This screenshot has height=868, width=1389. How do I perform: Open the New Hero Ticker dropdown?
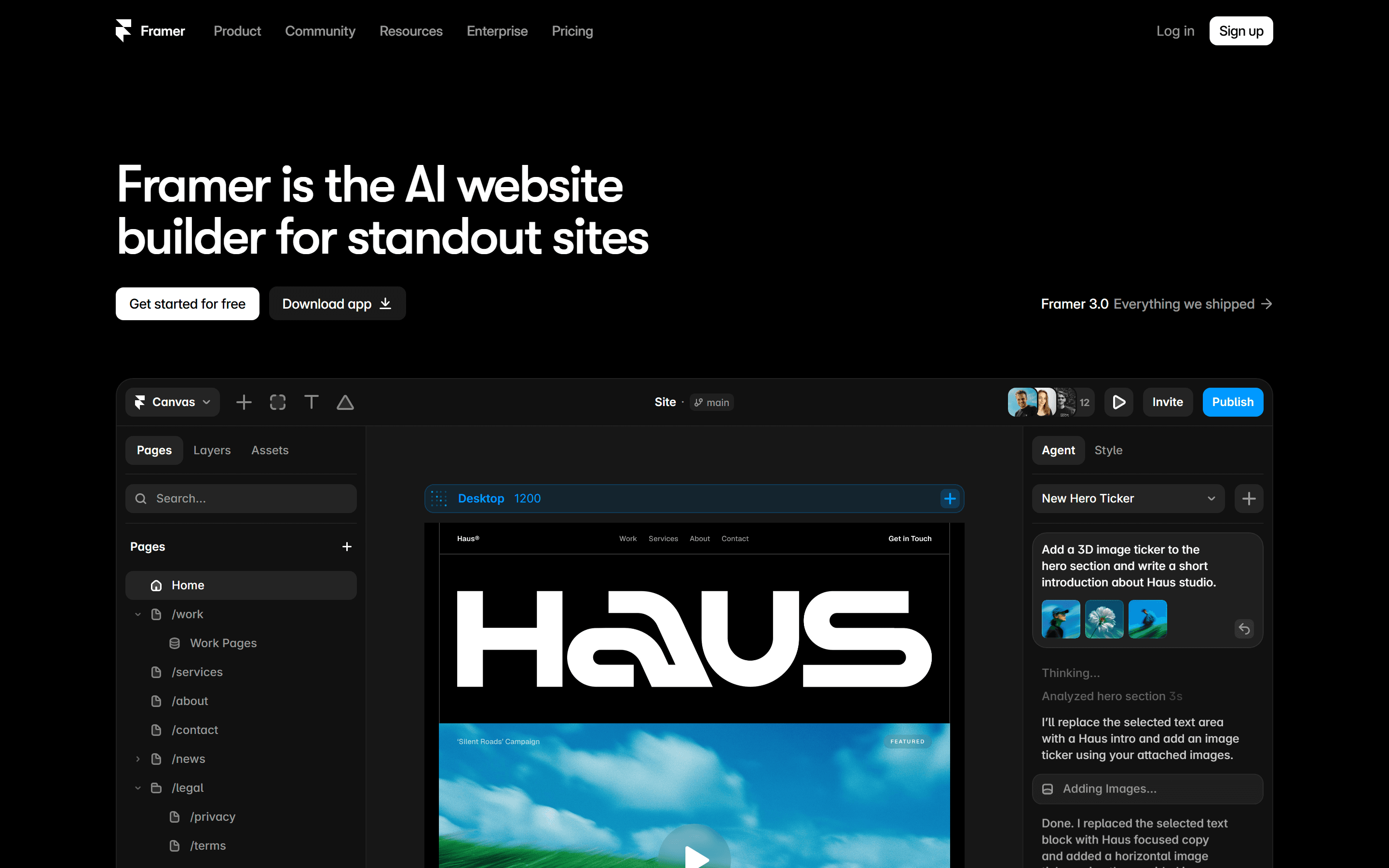1129,499
